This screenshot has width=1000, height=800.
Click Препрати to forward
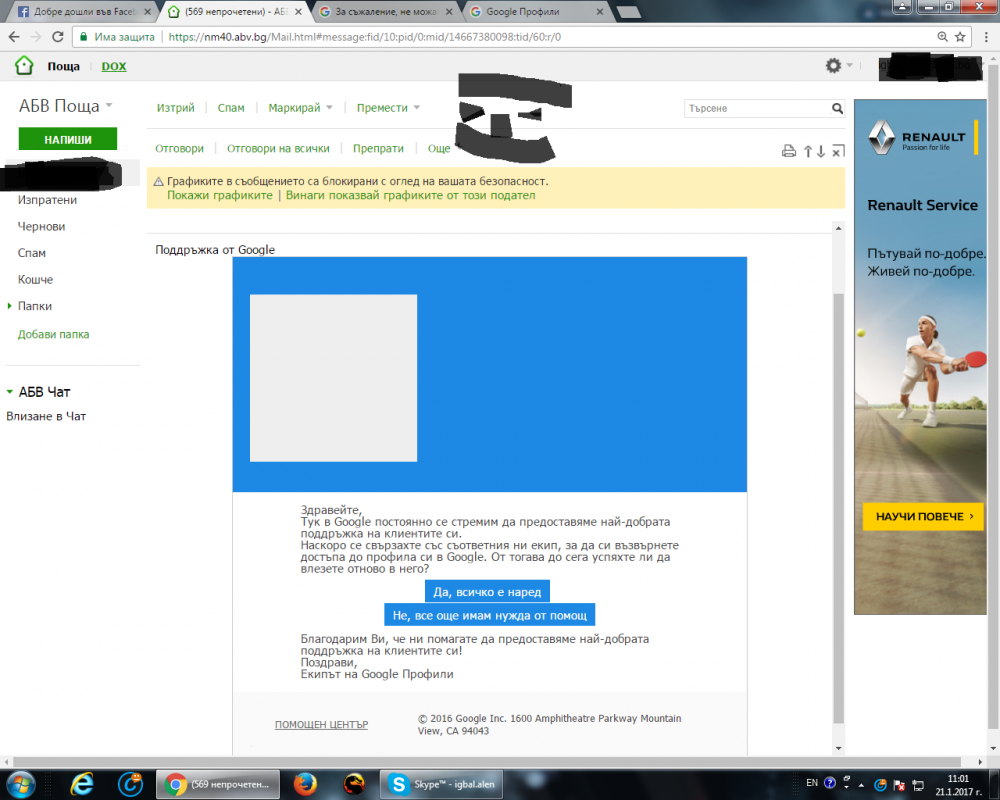378,149
